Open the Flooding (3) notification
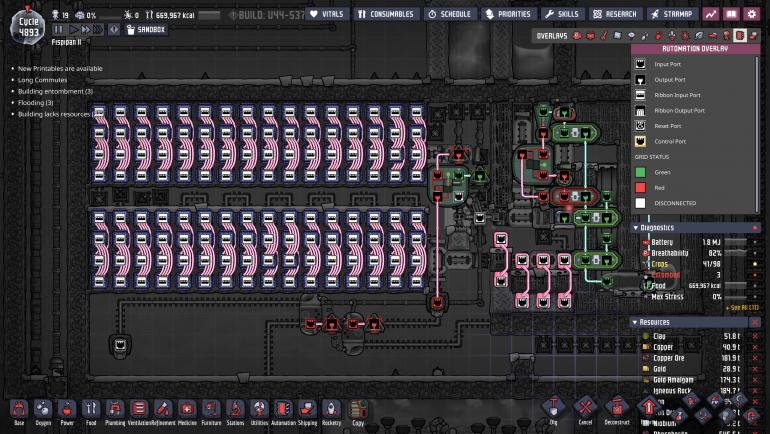 [x=35, y=103]
